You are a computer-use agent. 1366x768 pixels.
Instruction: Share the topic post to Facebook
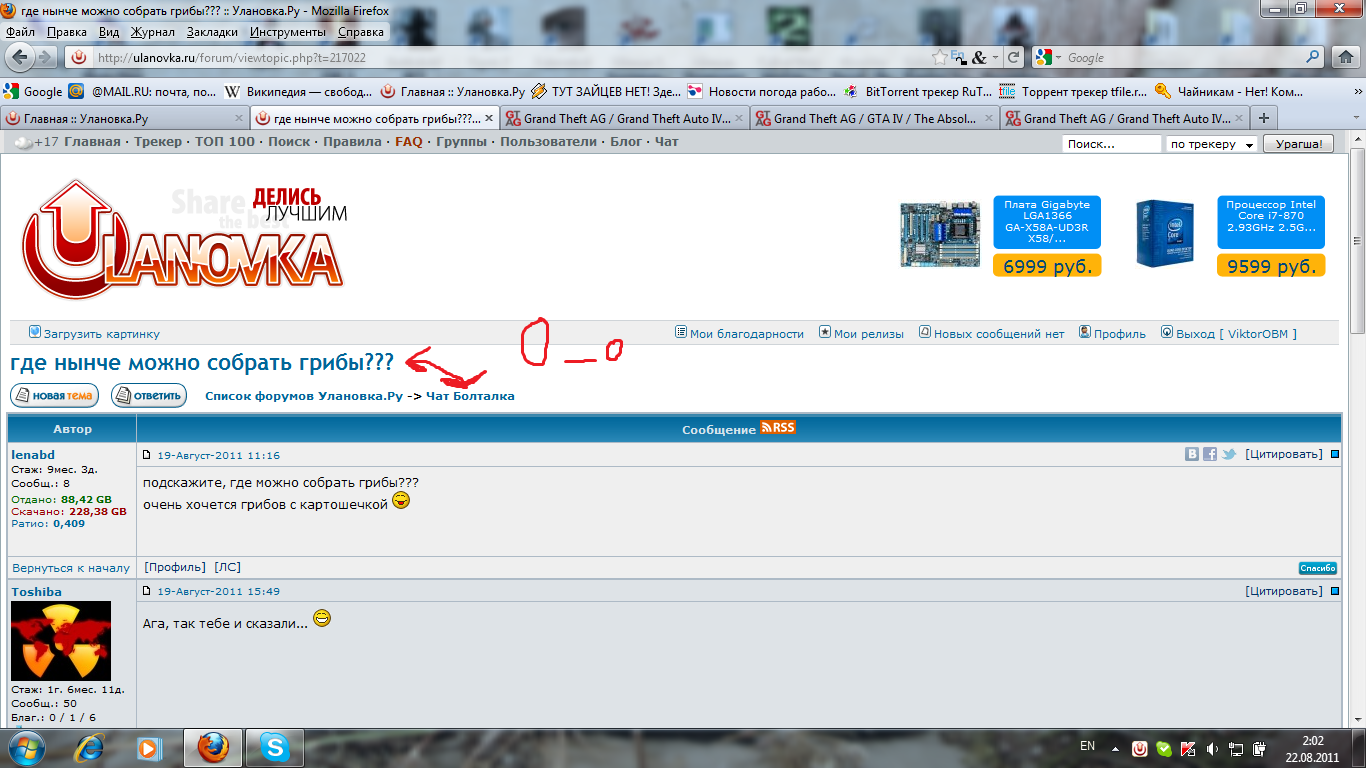pos(1210,453)
